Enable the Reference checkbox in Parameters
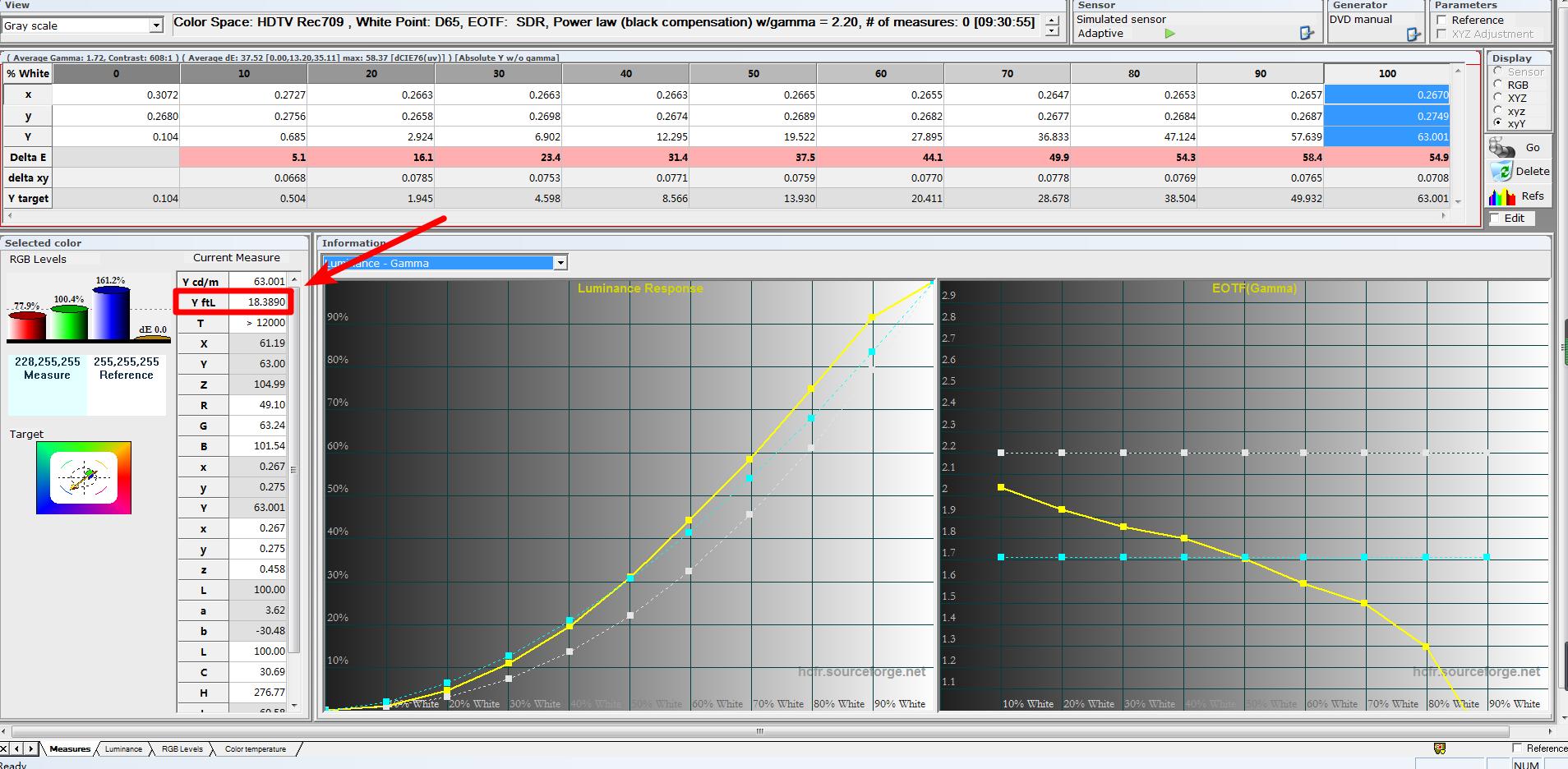This screenshot has height=769, width=1568. 1441,21
